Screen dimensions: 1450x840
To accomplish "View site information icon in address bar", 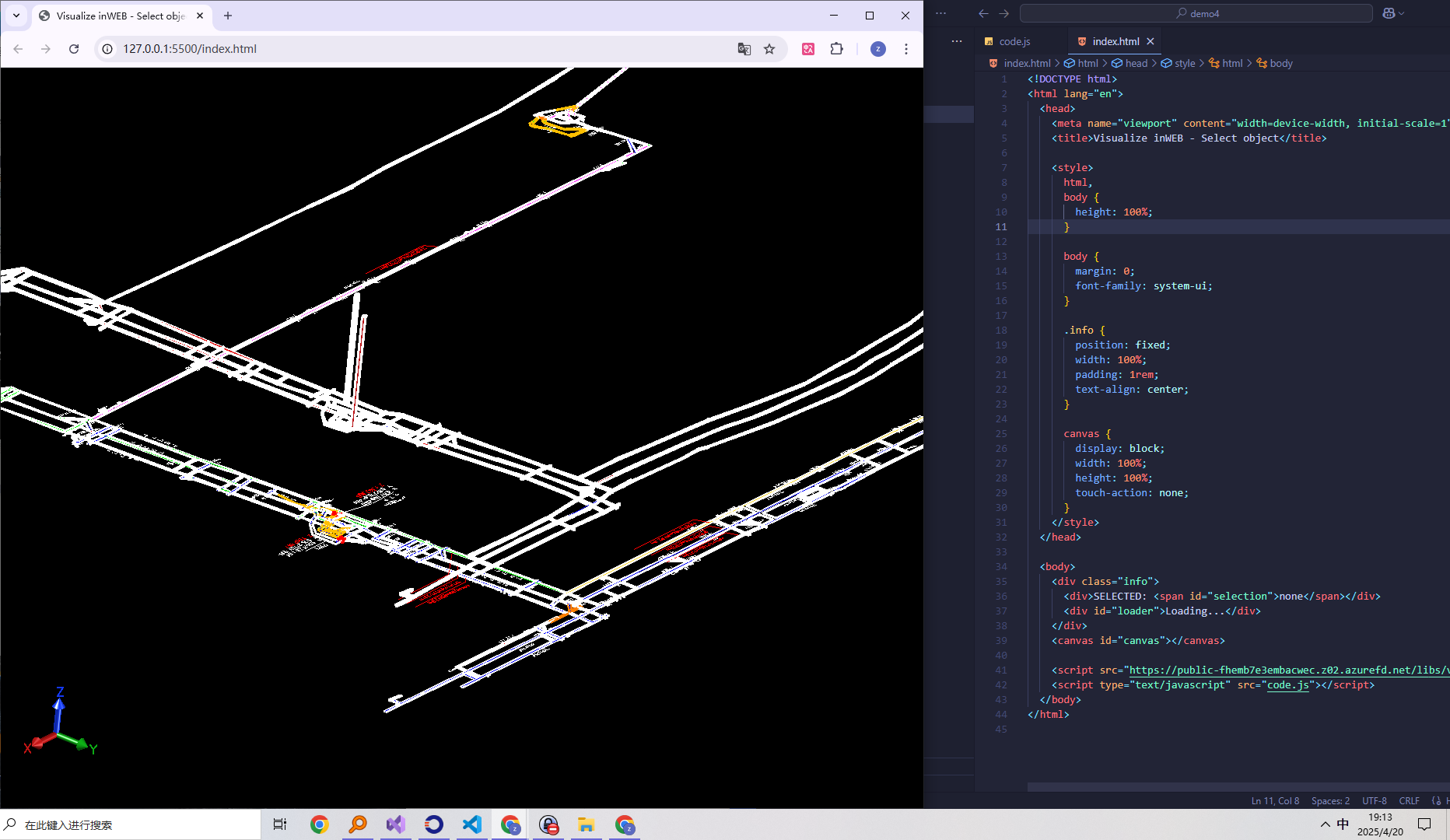I will (108, 49).
